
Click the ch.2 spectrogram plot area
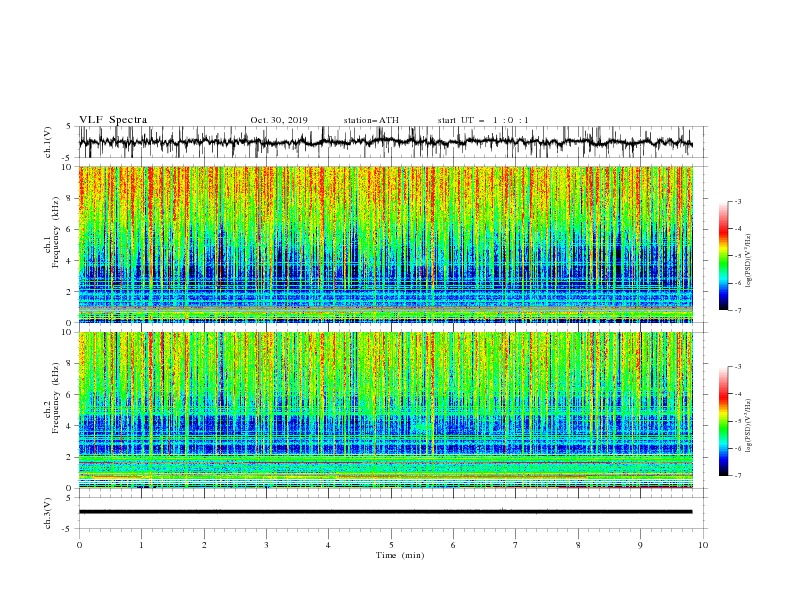(385, 410)
